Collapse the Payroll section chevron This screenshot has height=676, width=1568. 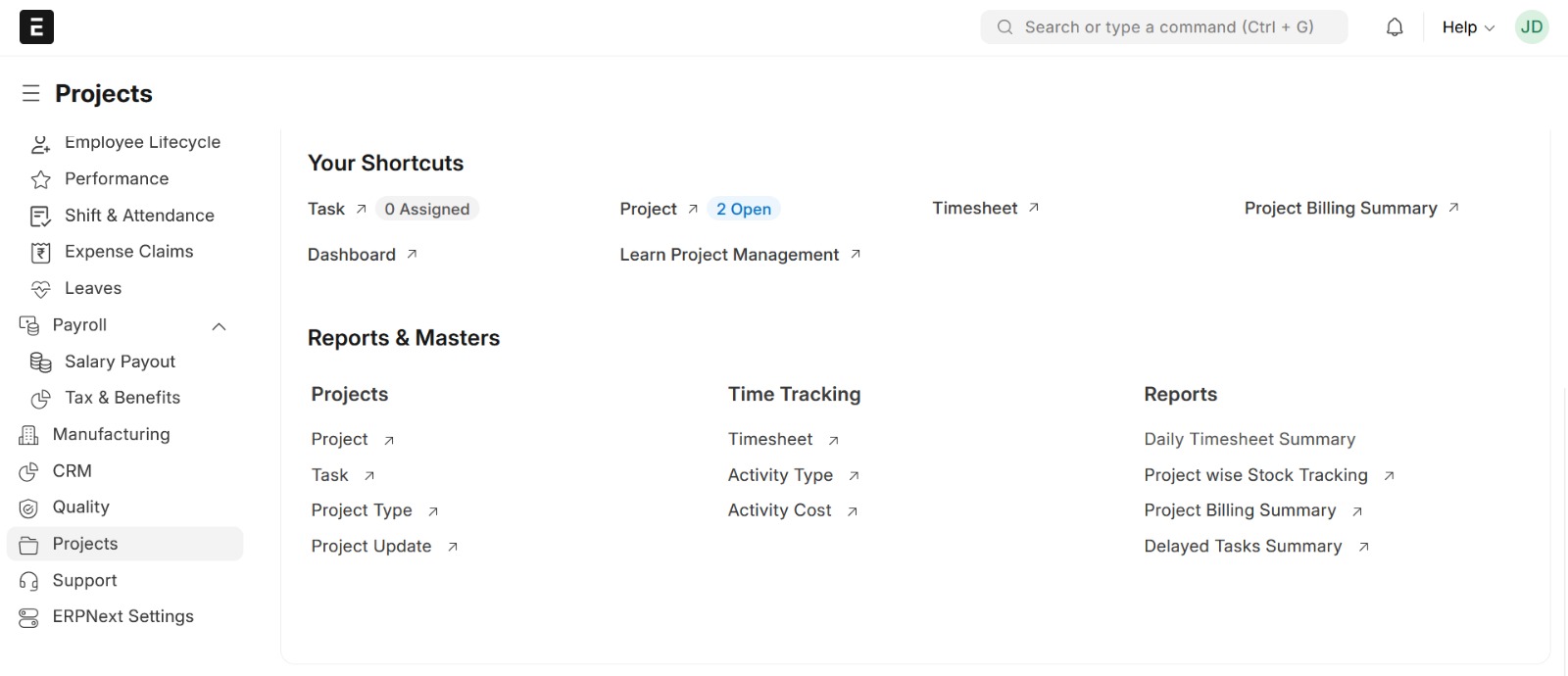(220, 326)
